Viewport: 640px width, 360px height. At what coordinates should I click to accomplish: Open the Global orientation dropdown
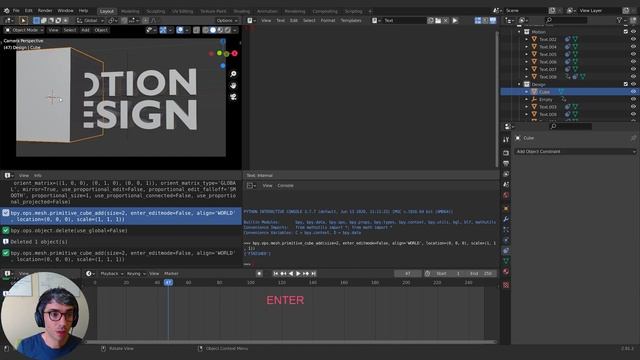tap(90, 20)
